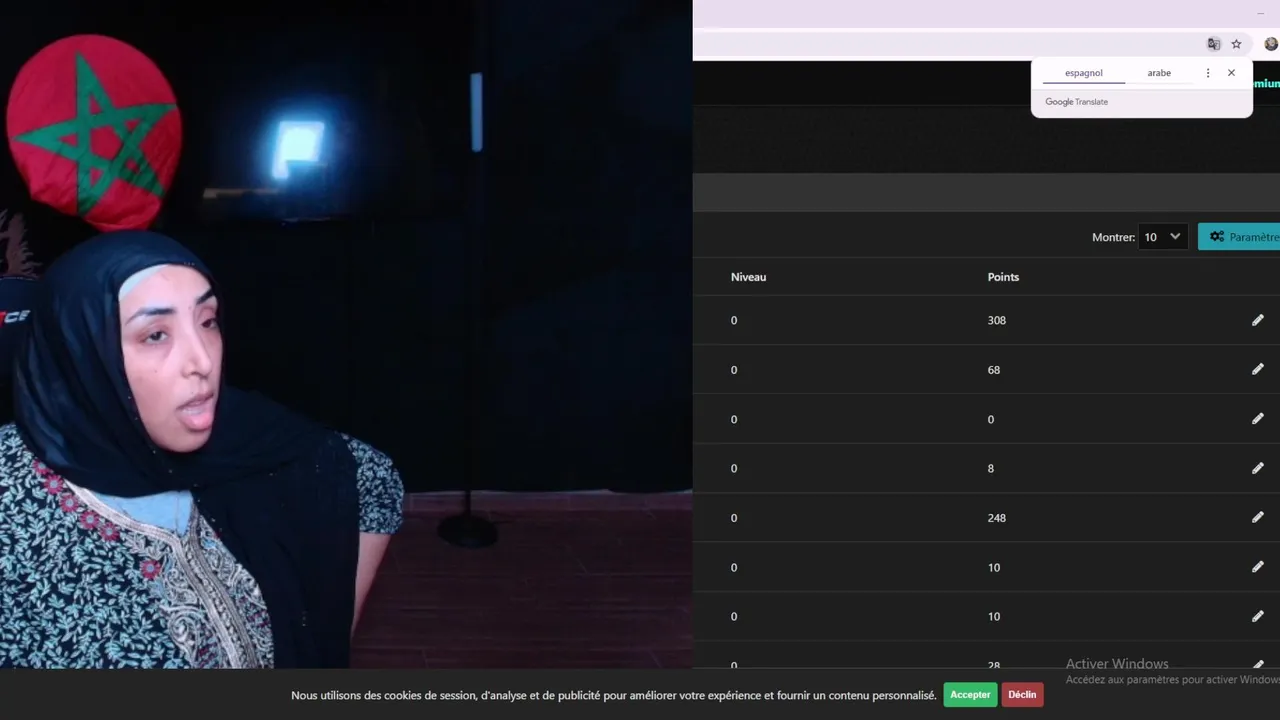Click the Paramètres button
The width and height of the screenshot is (1280, 720).
1240,237
